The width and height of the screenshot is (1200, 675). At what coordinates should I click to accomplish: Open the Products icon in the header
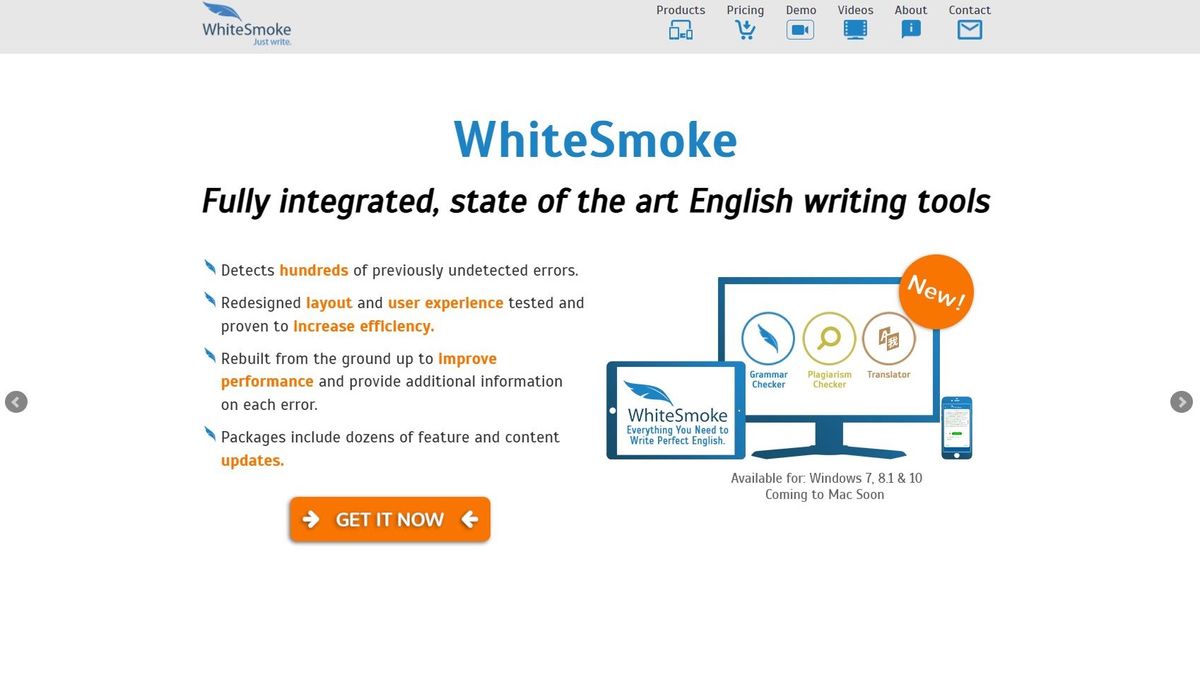(x=681, y=29)
